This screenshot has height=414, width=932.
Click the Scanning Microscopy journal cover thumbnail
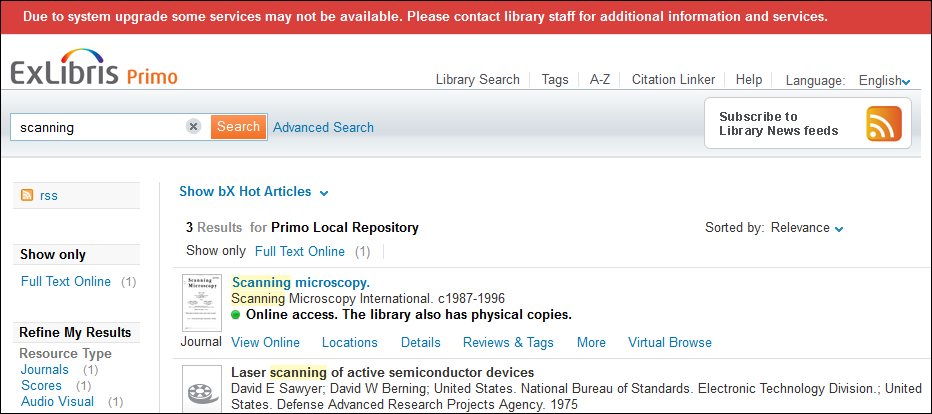(202, 303)
